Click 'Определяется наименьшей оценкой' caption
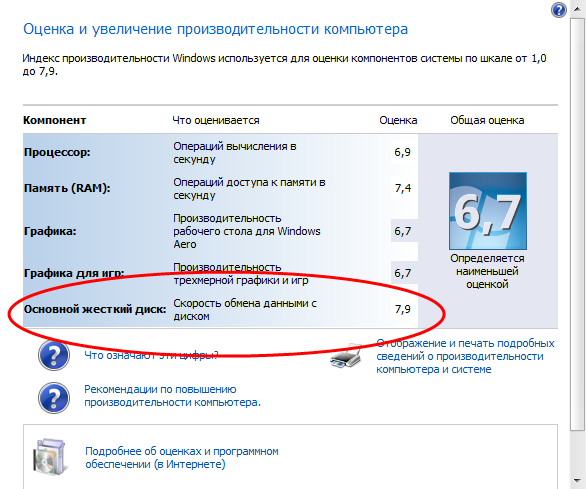This screenshot has height=489, width=586. (x=487, y=271)
